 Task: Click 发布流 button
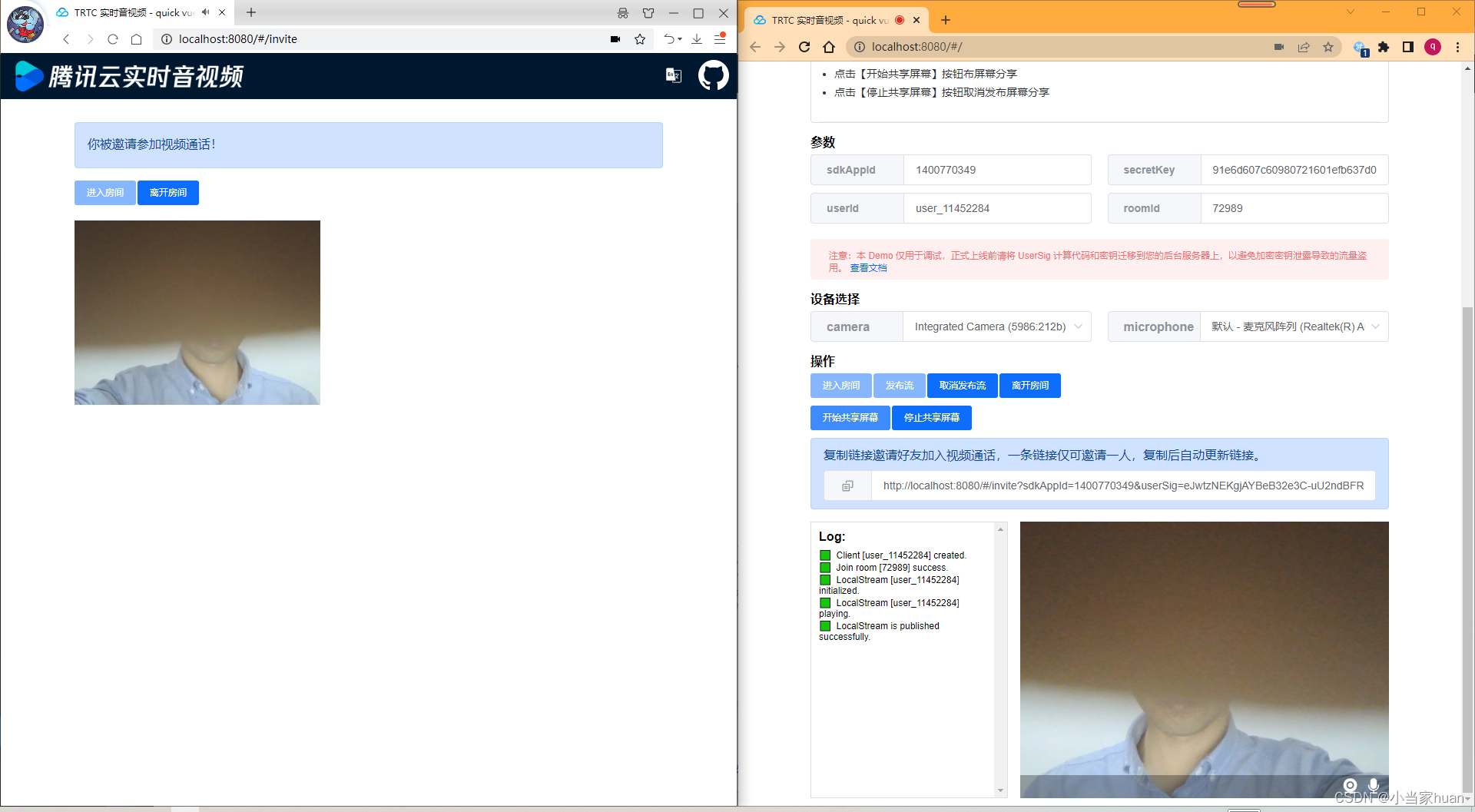coord(900,386)
